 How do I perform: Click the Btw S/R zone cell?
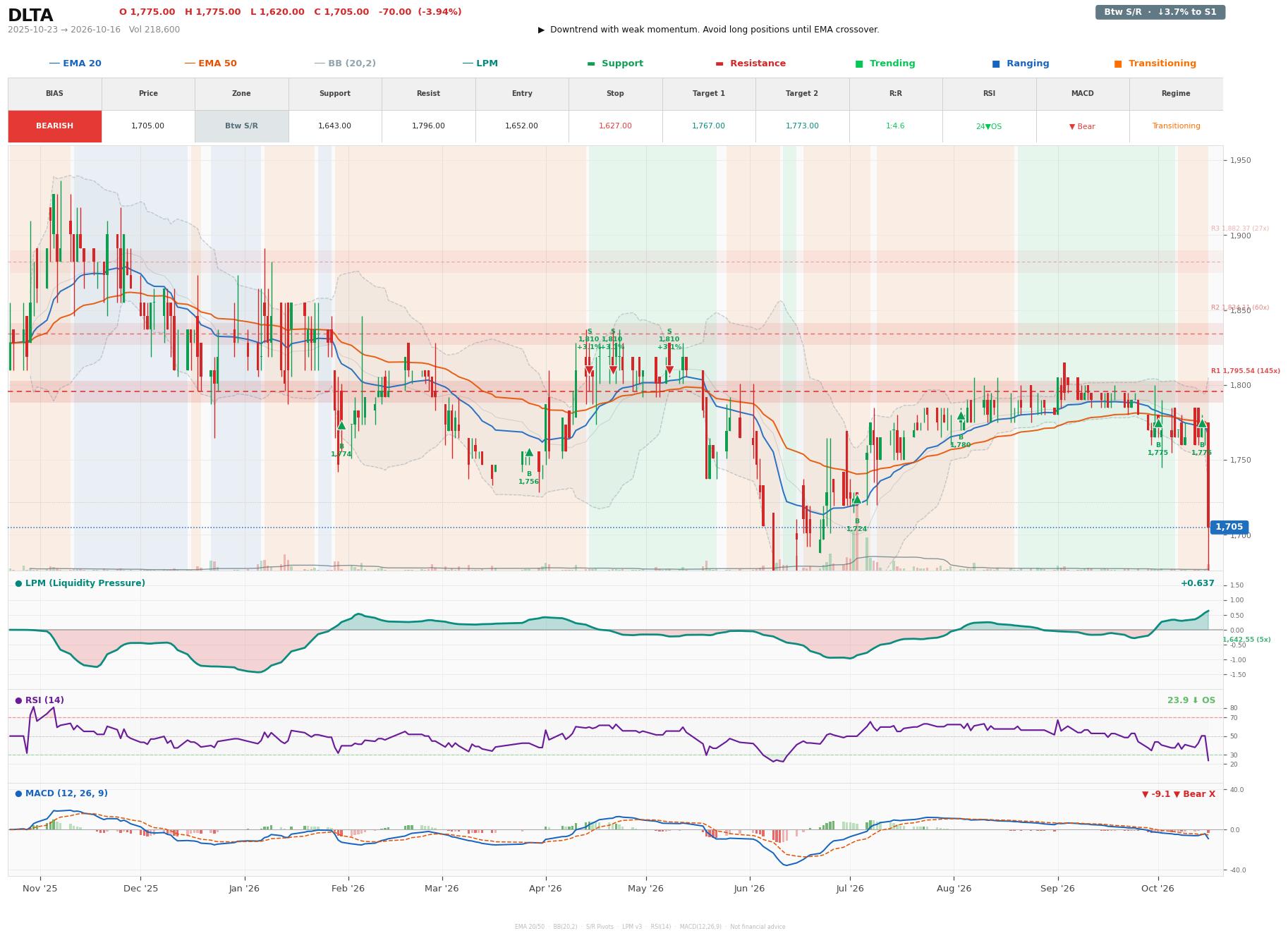241,126
